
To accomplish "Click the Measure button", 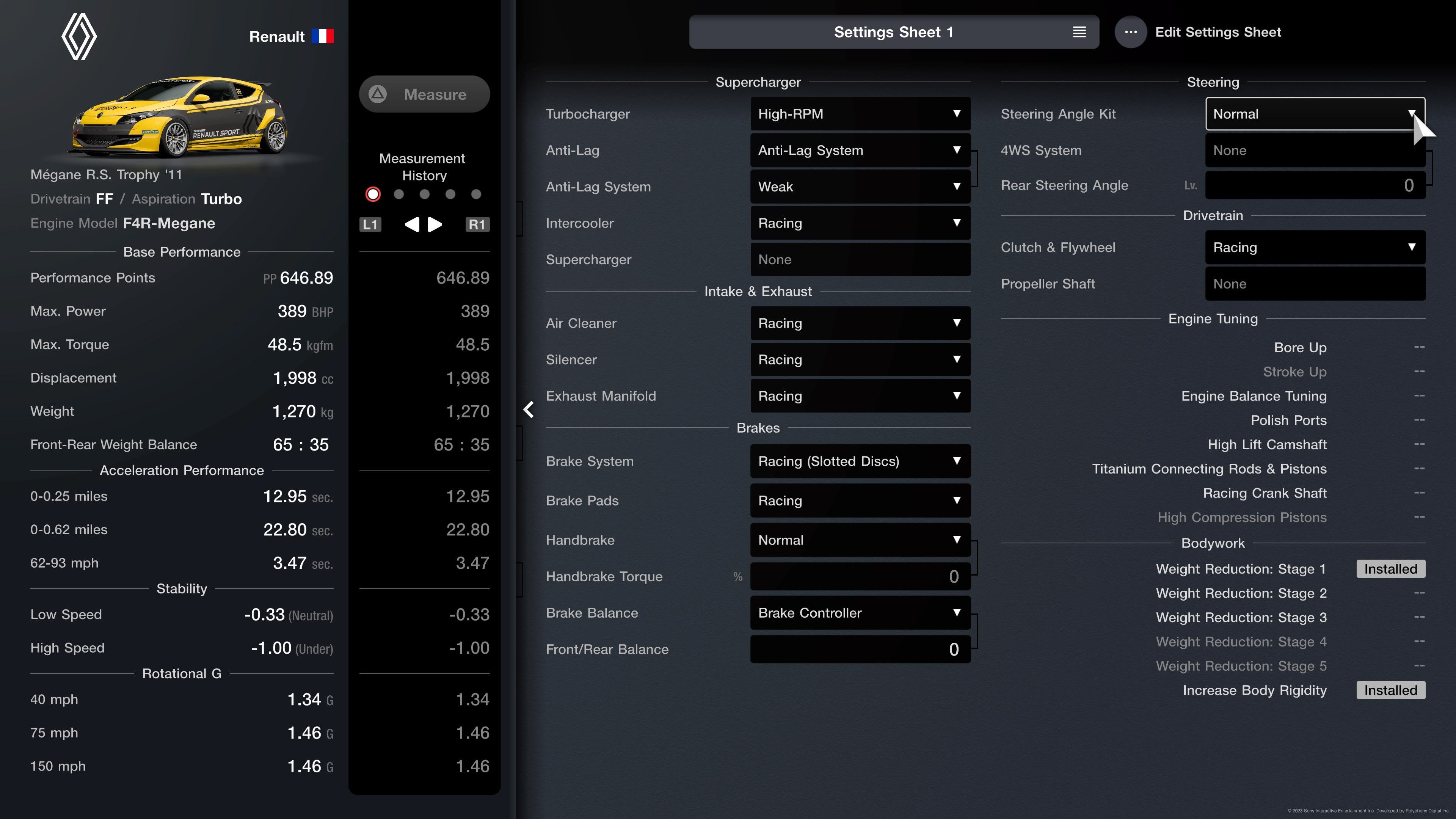I will pos(425,94).
